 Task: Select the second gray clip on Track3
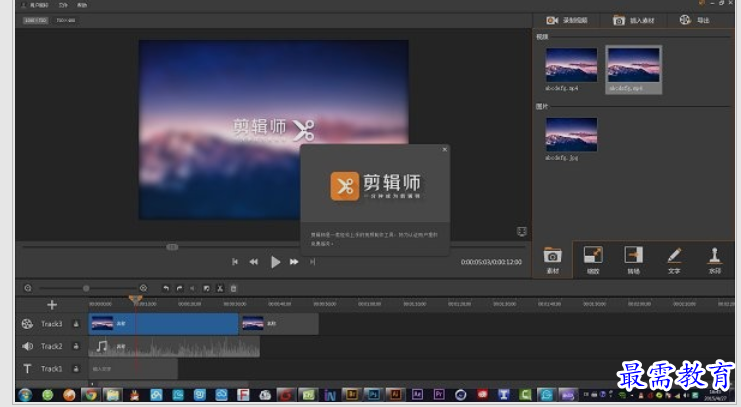[x=279, y=324]
